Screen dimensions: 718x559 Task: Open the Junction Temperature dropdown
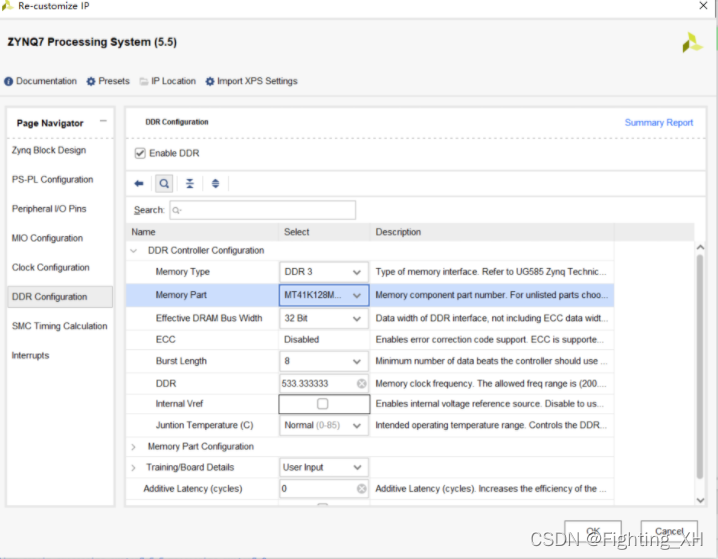[324, 425]
